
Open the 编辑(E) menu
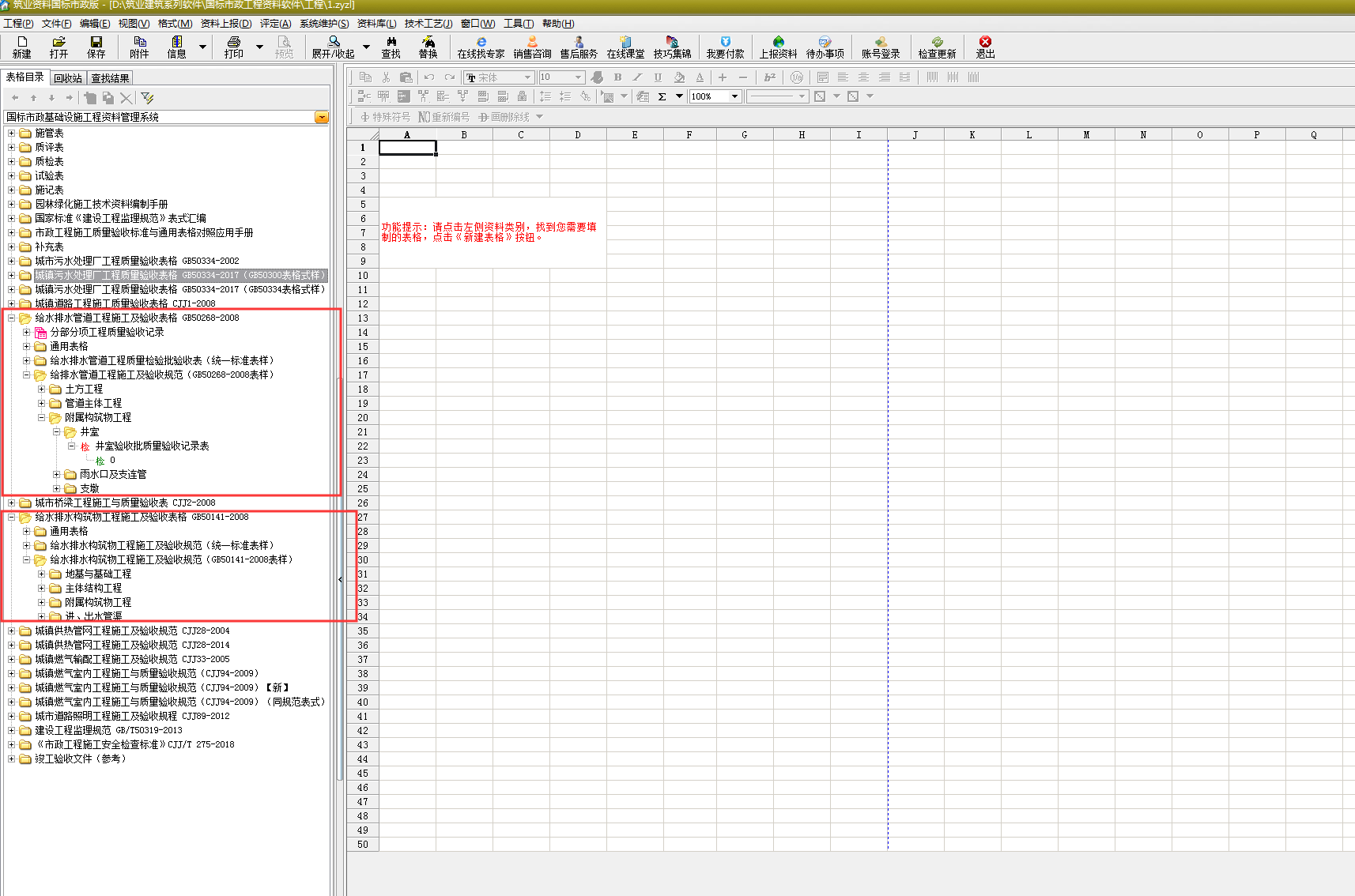pos(95,24)
